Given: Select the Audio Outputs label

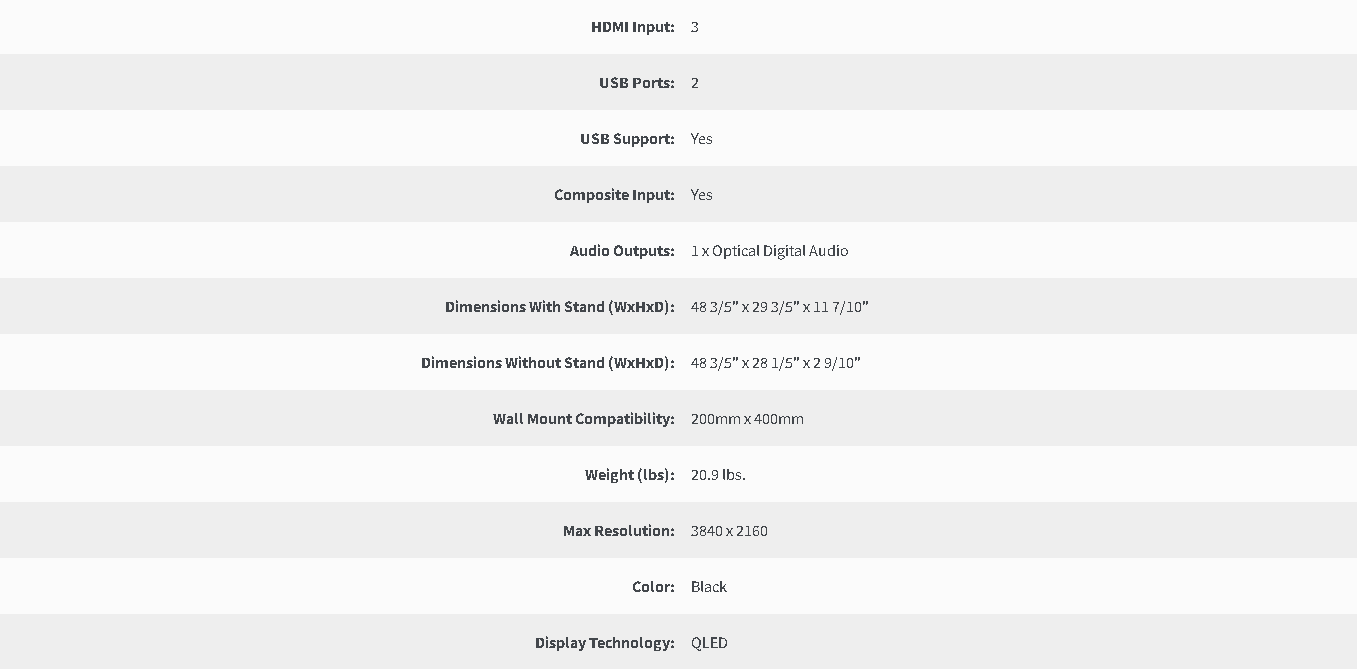Looking at the screenshot, I should [622, 251].
